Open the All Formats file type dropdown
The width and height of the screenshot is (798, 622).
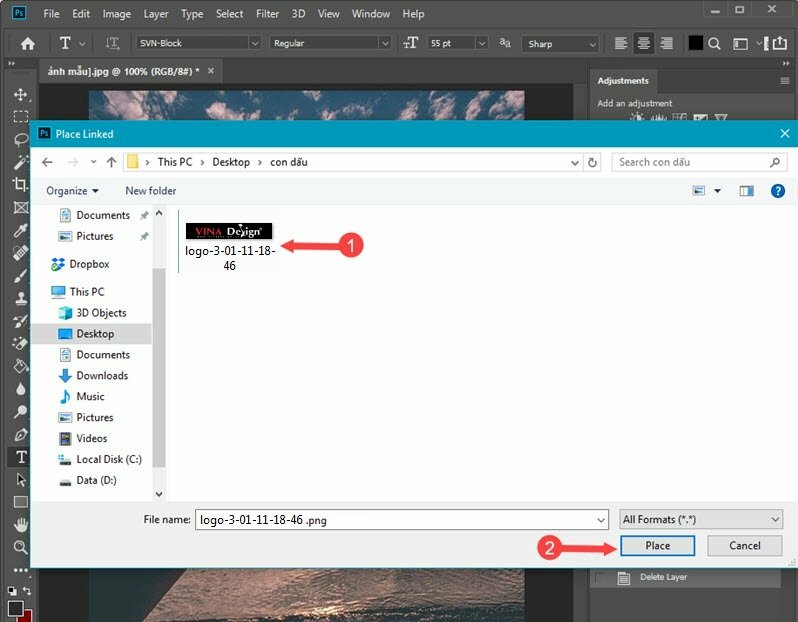tap(701, 520)
